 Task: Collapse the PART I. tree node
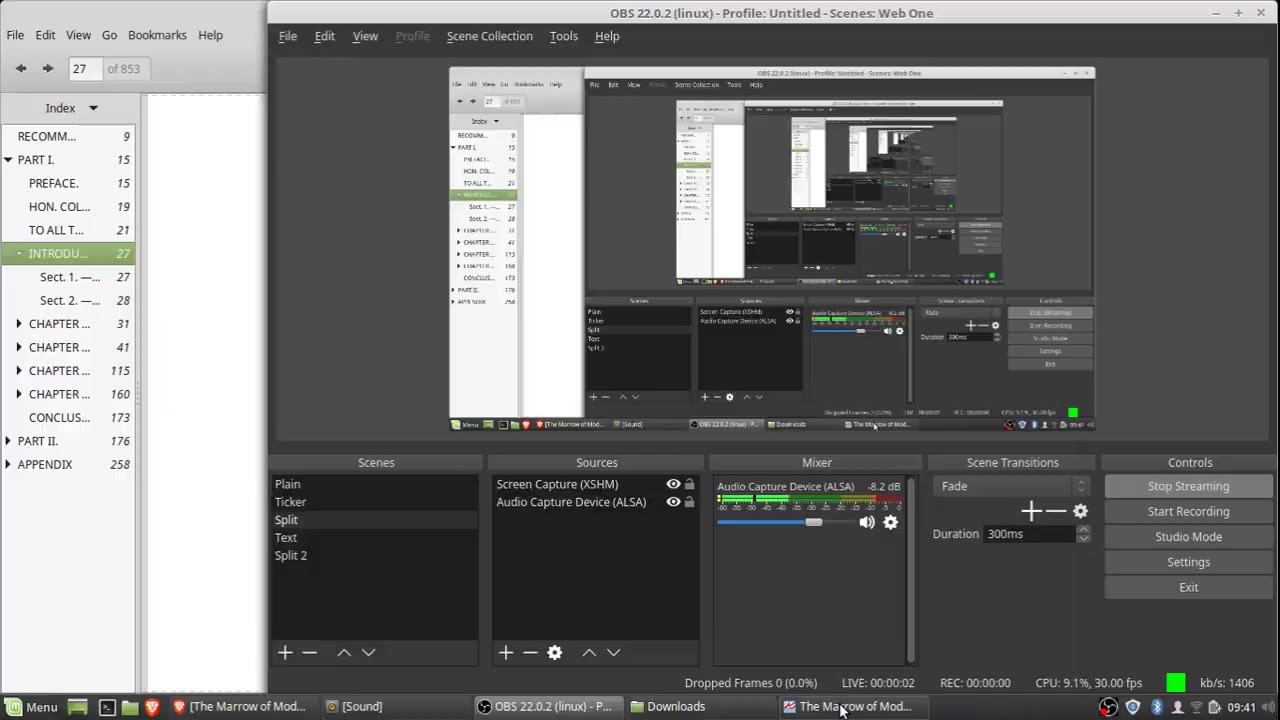(x=8, y=160)
